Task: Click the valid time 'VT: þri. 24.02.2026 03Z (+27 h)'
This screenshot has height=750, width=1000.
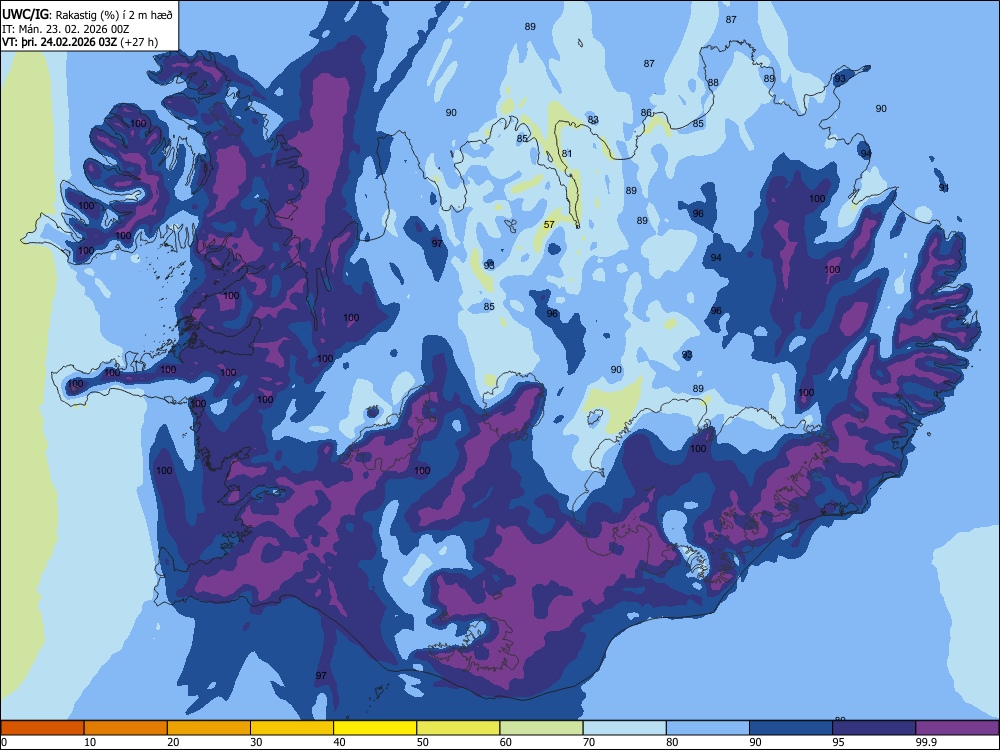Action: (80, 42)
